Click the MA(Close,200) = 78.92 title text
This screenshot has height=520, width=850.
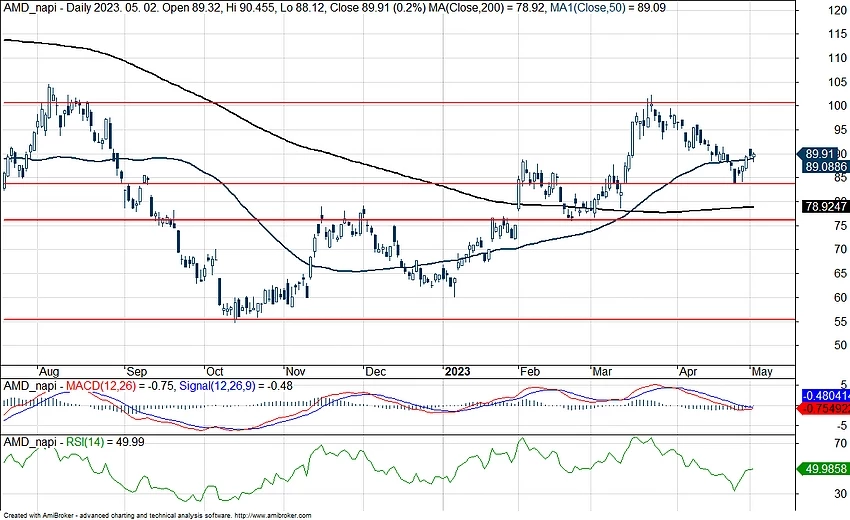pyautogui.click(x=486, y=8)
